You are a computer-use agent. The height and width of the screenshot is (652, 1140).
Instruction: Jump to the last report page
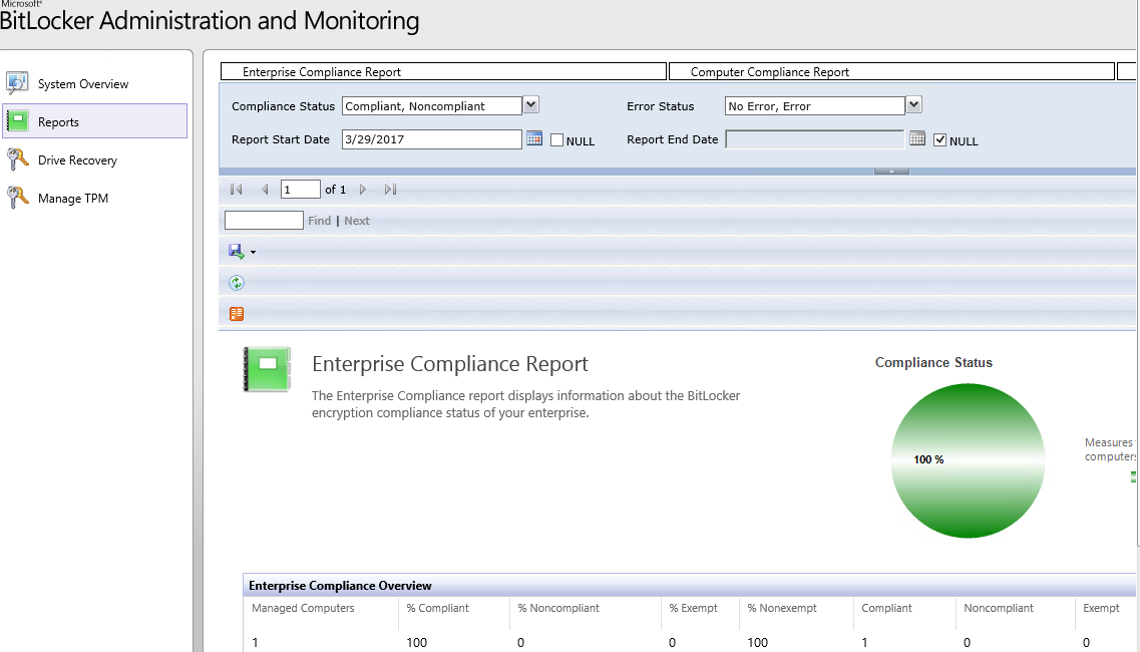click(x=390, y=189)
